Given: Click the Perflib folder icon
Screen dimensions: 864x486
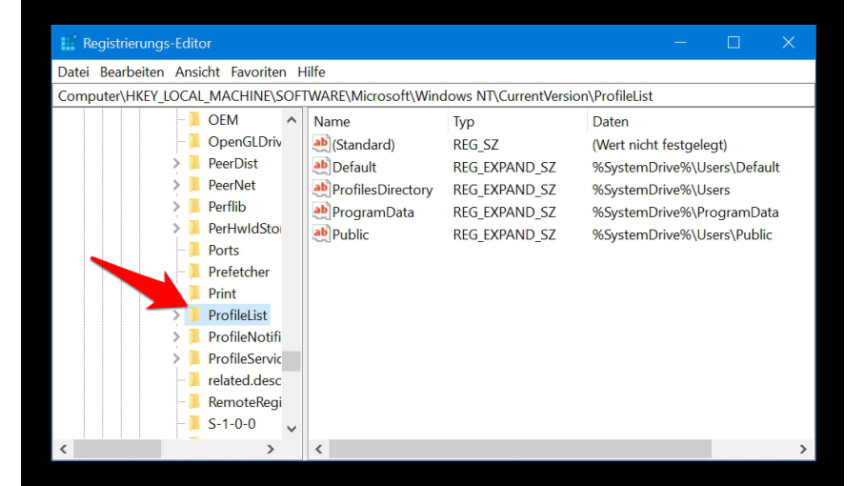Looking at the screenshot, I should point(195,207).
